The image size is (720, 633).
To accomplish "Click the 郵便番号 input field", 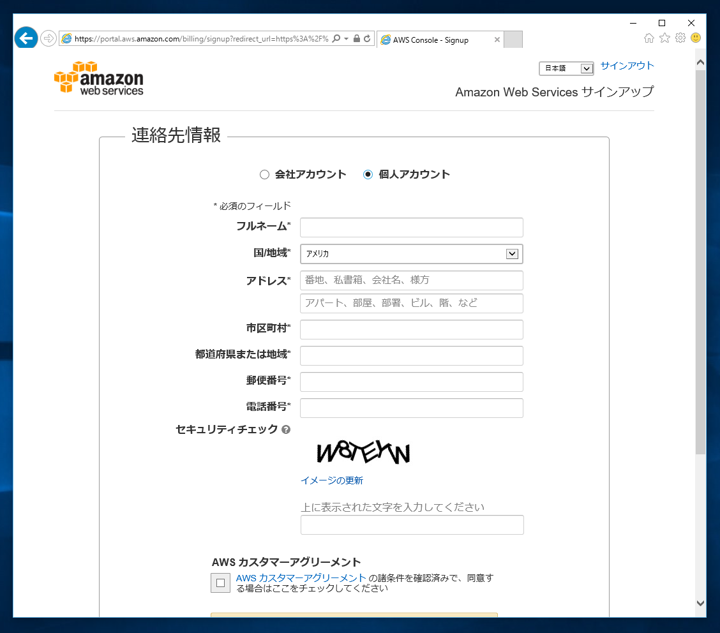I will (x=411, y=381).
